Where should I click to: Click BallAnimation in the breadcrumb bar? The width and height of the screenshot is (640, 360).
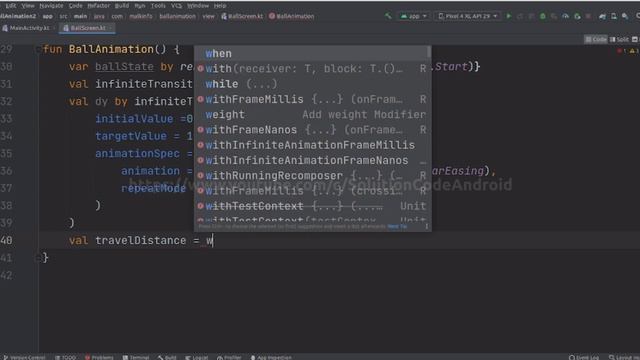[291, 16]
